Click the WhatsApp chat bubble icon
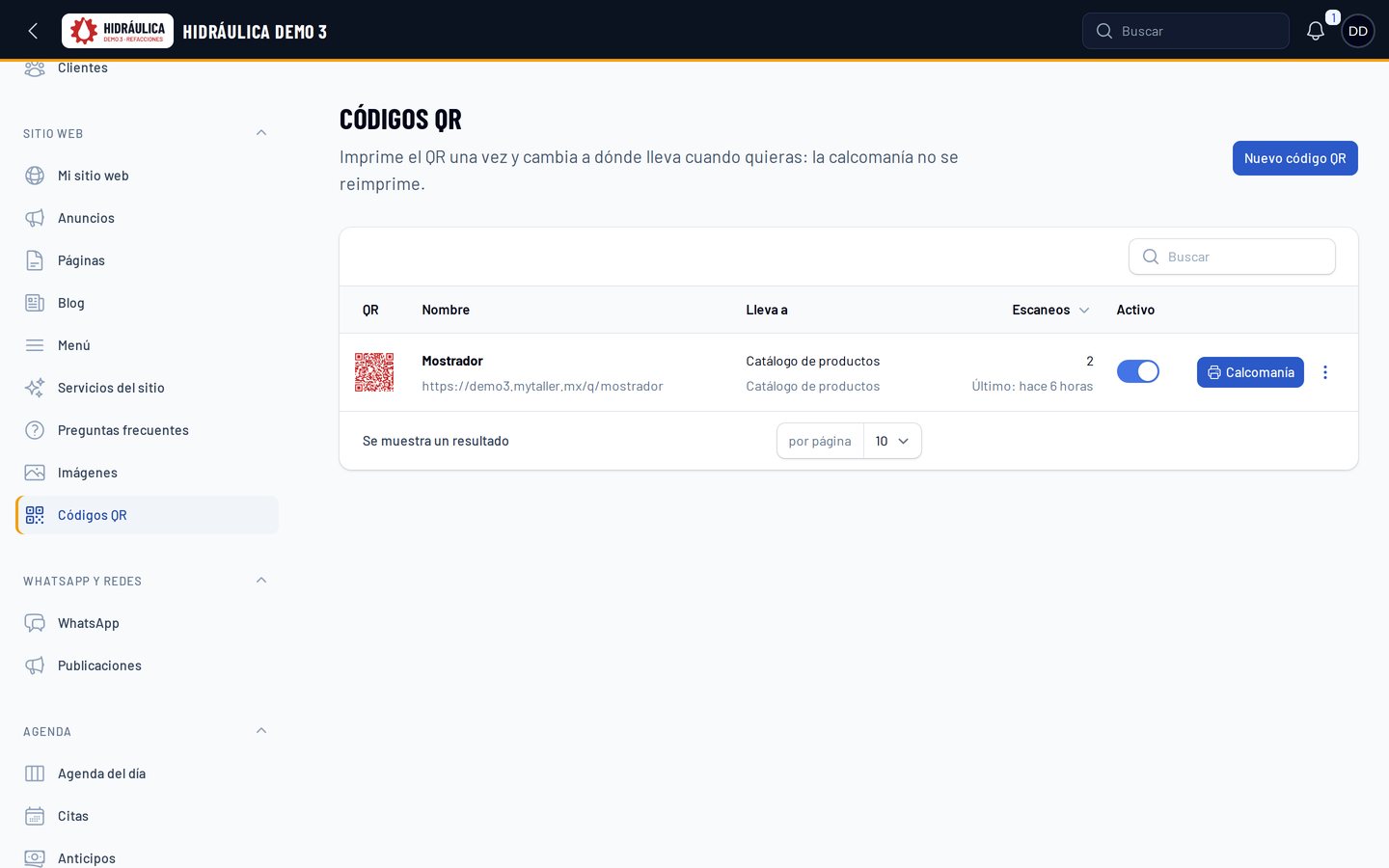The image size is (1389, 868). coord(35,623)
